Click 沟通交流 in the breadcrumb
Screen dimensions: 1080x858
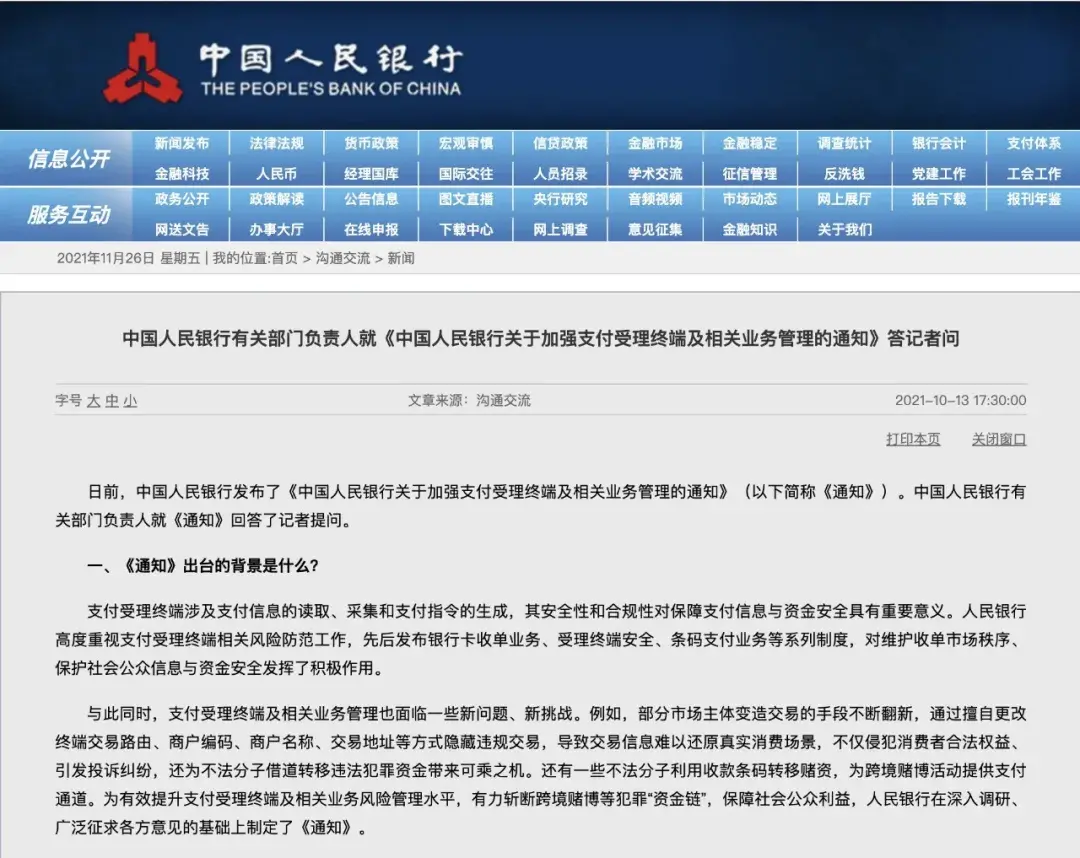tap(343, 258)
